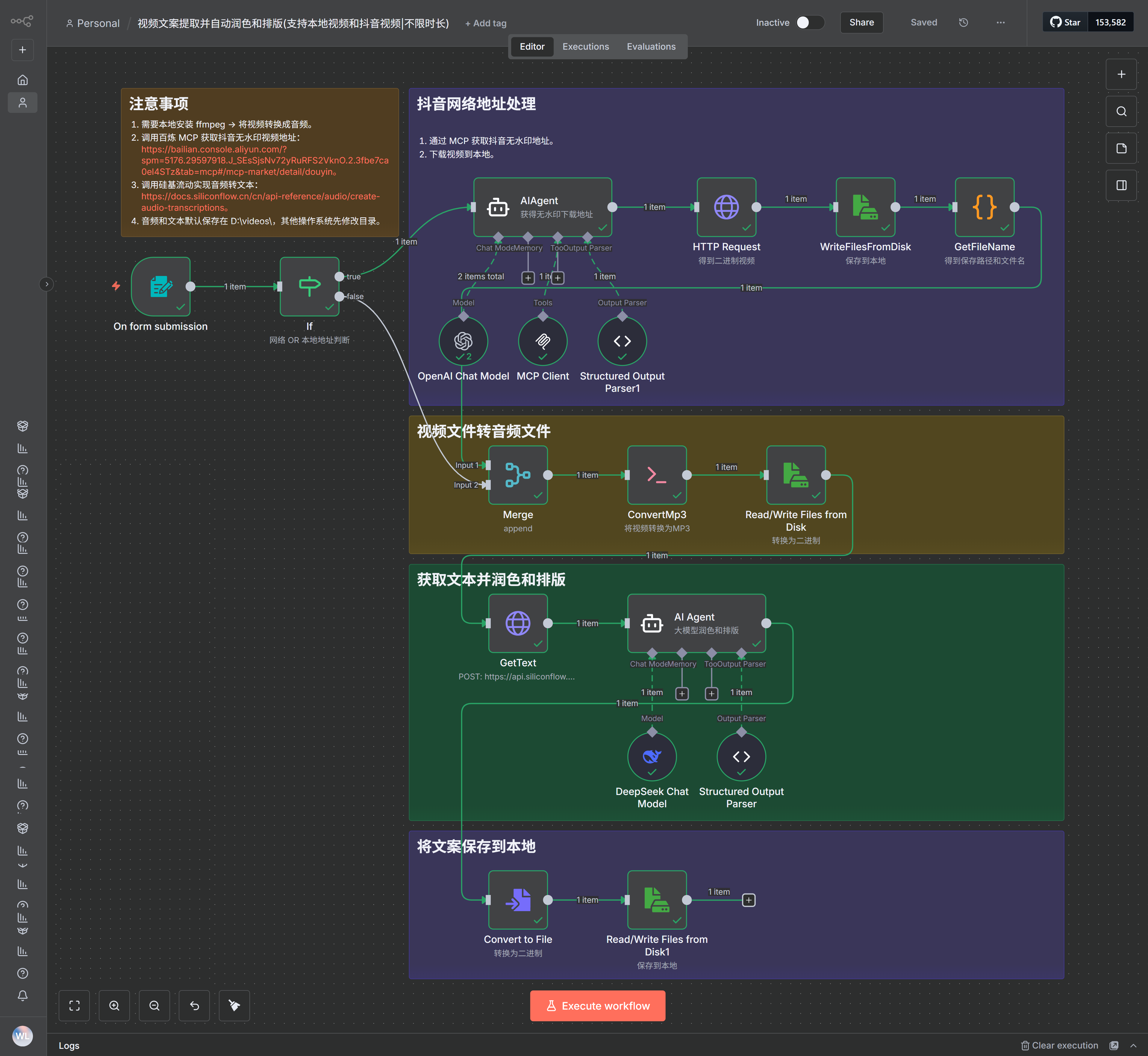Open the ConvertMp3 command node
Screen dimensions: 1148x1056
(x=657, y=475)
